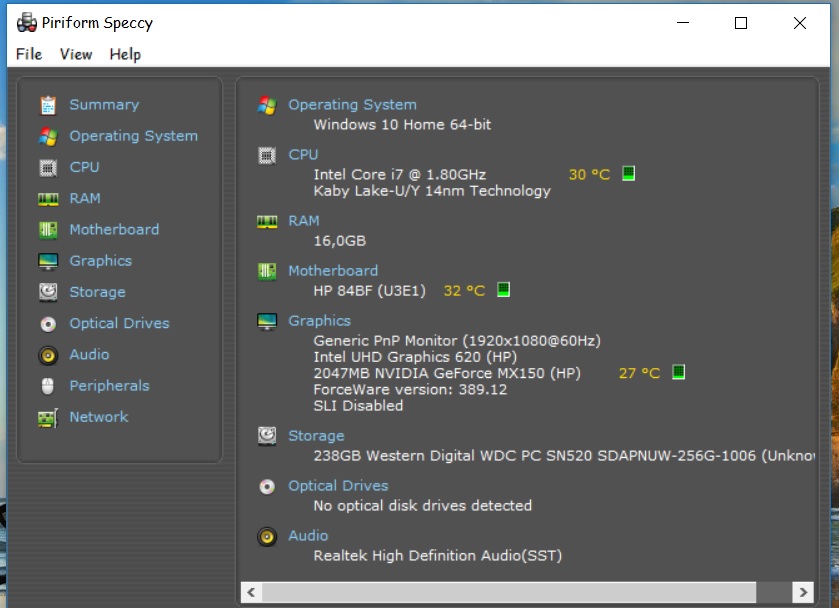Click the Generic PnP Monitor line
Viewport: 839px width, 608px height.
tap(457, 341)
